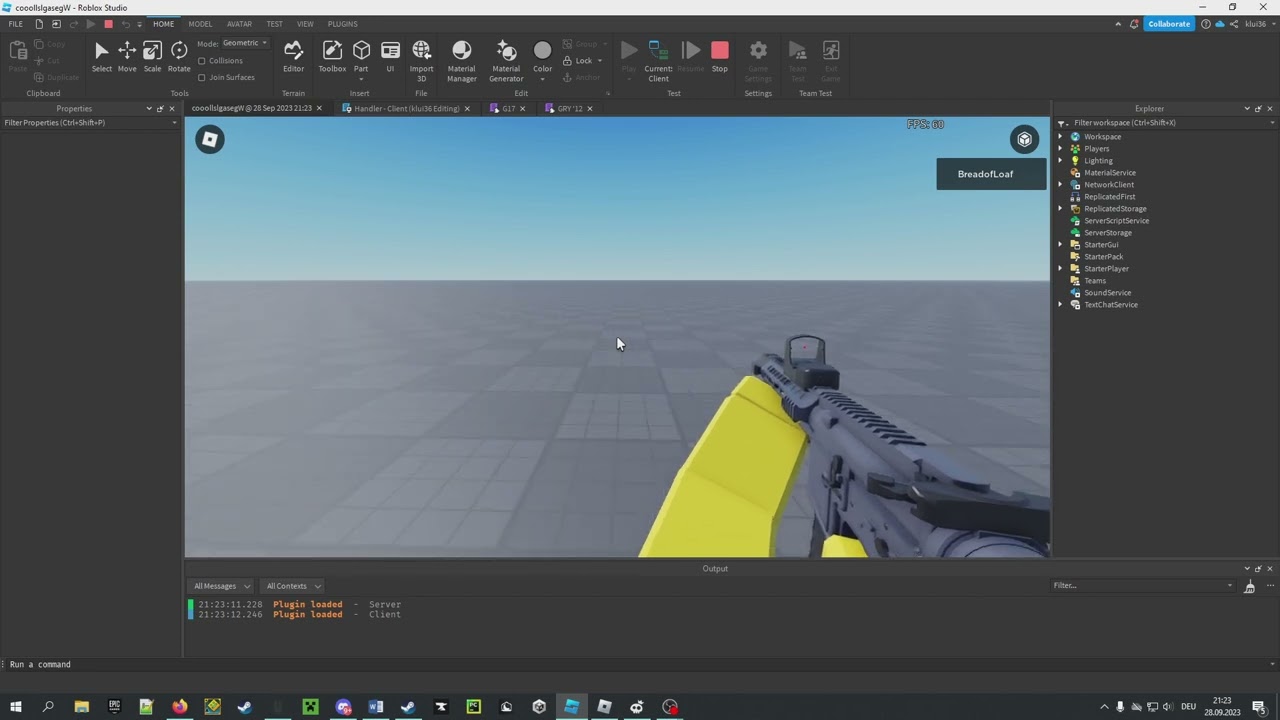
Task: Switch to the AVATAR ribbon tab
Action: click(239, 24)
